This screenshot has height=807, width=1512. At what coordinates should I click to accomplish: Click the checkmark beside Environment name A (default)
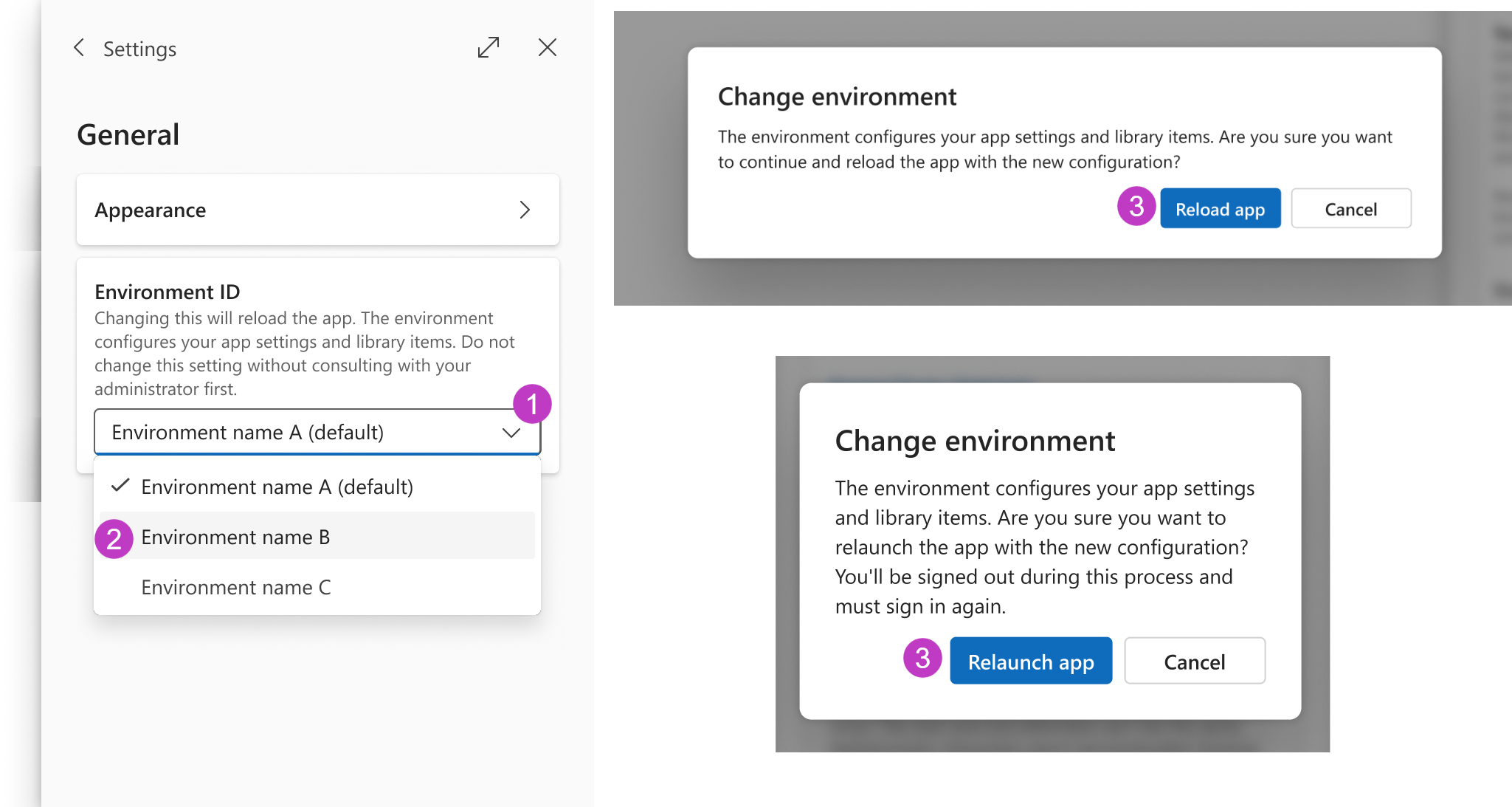119,487
